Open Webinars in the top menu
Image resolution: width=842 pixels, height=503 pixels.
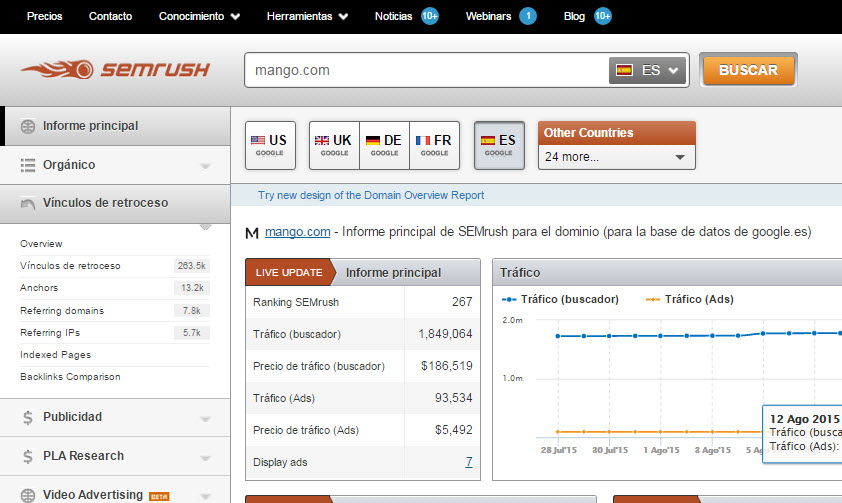pos(488,16)
